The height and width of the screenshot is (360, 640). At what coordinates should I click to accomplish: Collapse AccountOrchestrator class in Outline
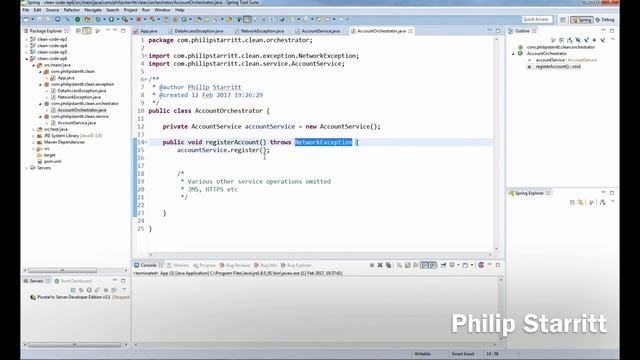tap(513, 53)
